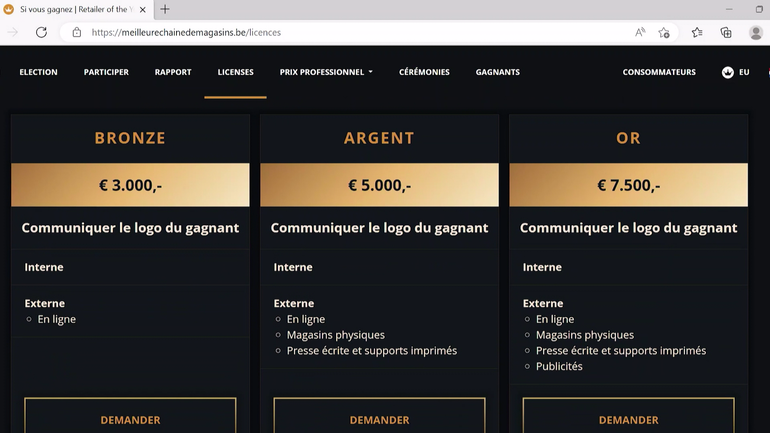Image resolution: width=770 pixels, height=433 pixels.
Task: Request the Or license with DEMANDER
Action: click(629, 416)
